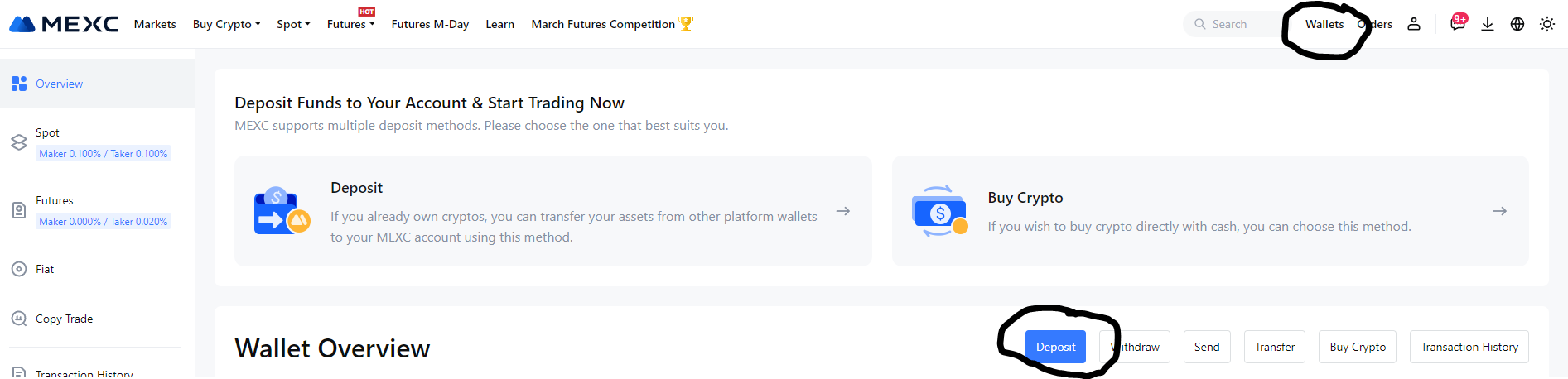The width and height of the screenshot is (1568, 379).
Task: Toggle the light/dark theme sun icon
Action: [1547, 24]
